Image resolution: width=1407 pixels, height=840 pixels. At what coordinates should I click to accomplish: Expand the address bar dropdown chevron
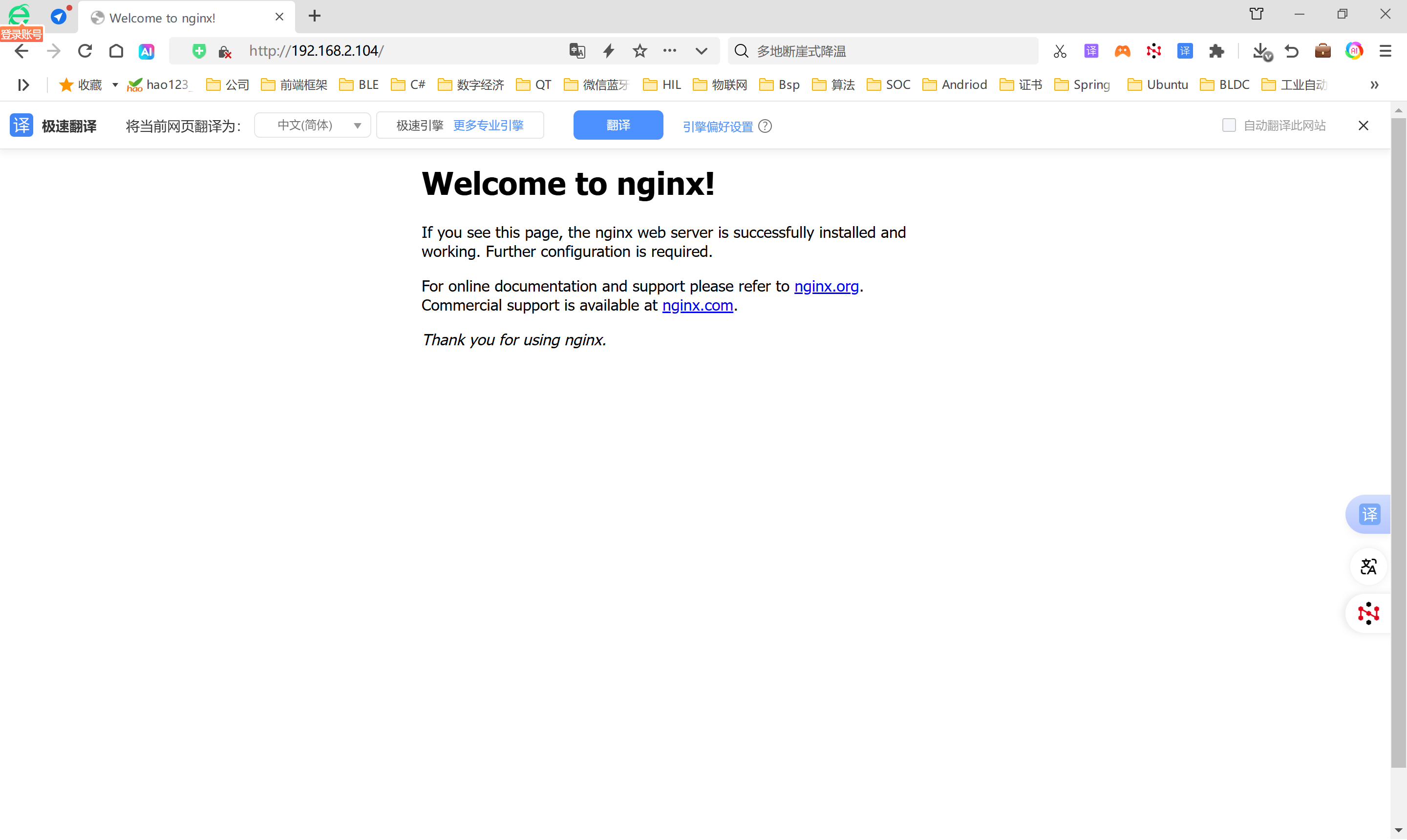(701, 51)
